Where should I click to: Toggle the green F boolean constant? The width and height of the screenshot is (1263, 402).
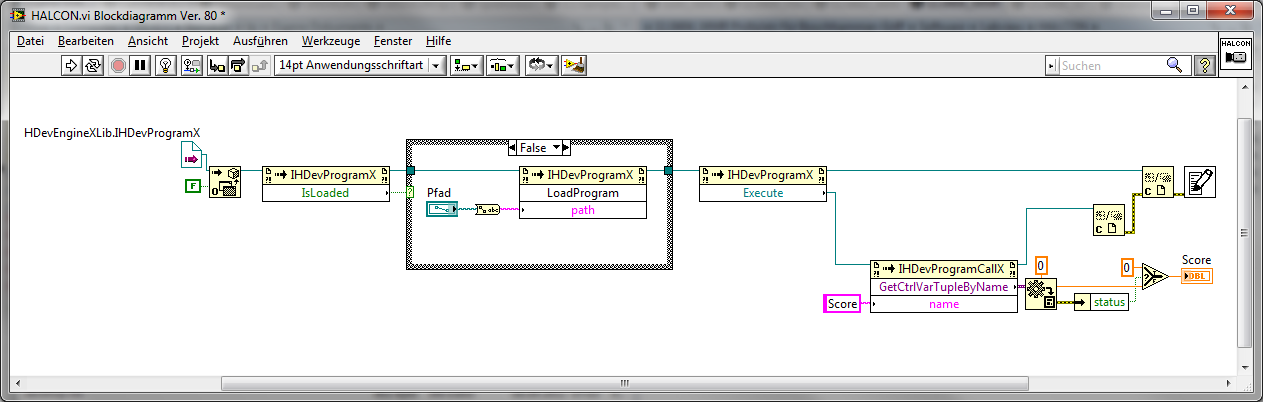point(193,185)
